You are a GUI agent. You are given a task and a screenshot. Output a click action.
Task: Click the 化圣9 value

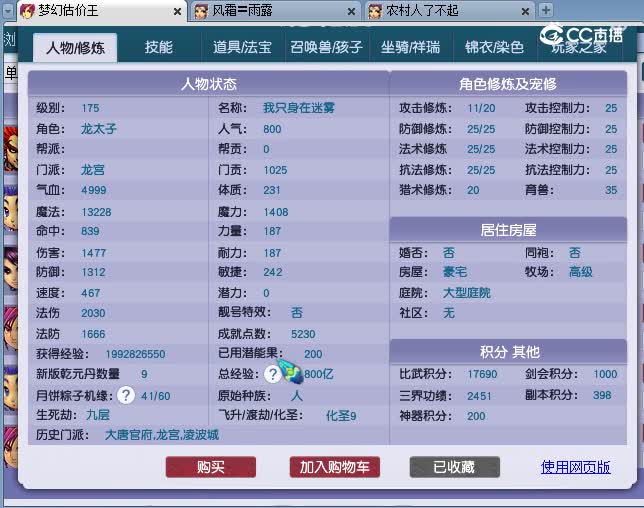[341, 416]
